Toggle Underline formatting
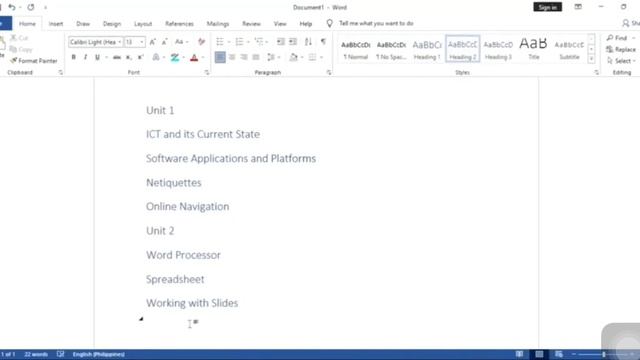Image resolution: width=640 pixels, height=360 pixels. click(97, 58)
